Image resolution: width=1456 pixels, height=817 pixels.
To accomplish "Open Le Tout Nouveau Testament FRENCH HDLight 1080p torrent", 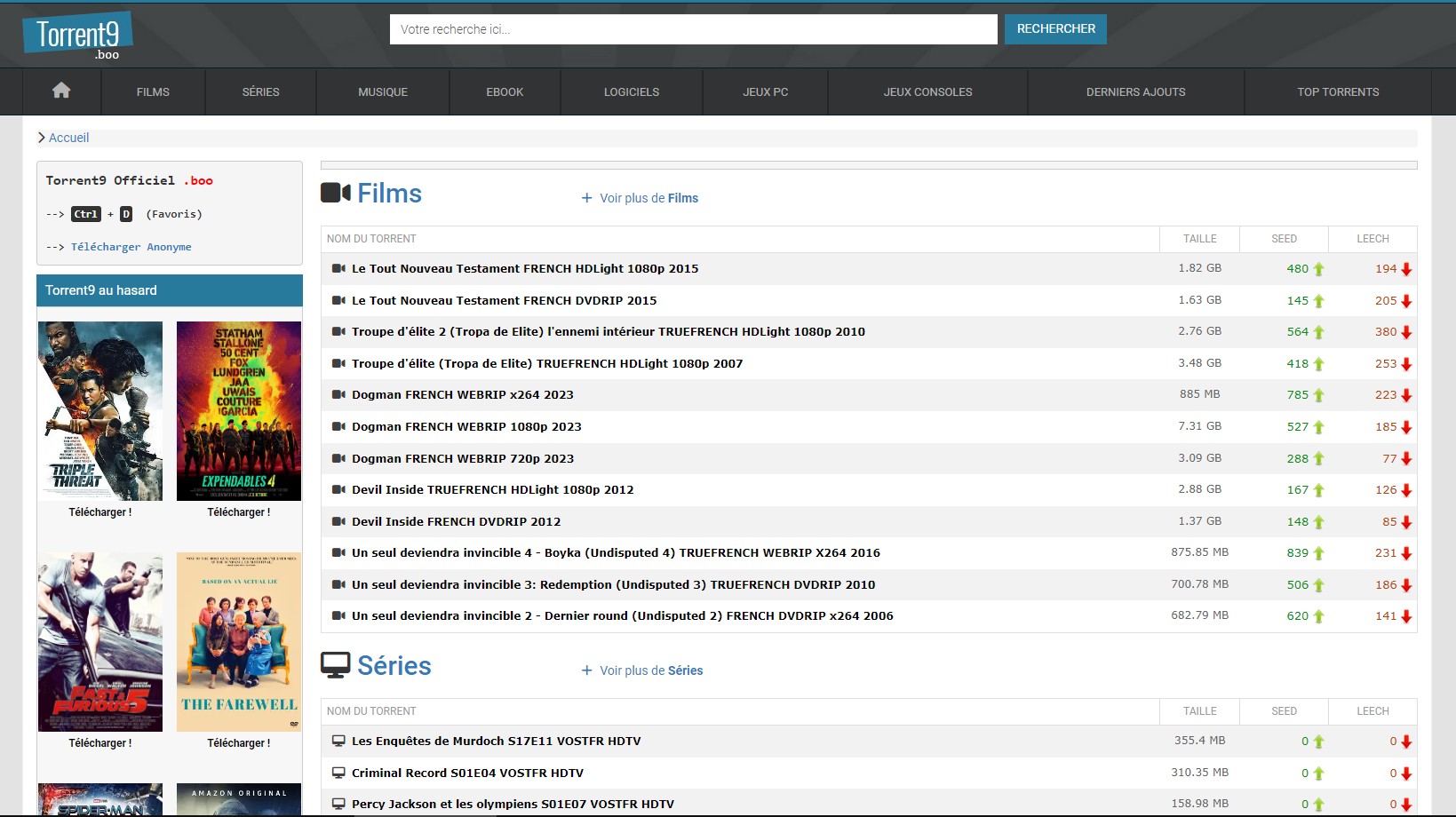I will (525, 268).
